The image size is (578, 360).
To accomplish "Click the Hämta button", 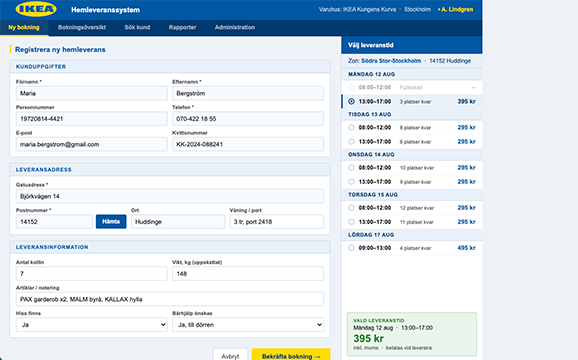I will tap(111, 221).
